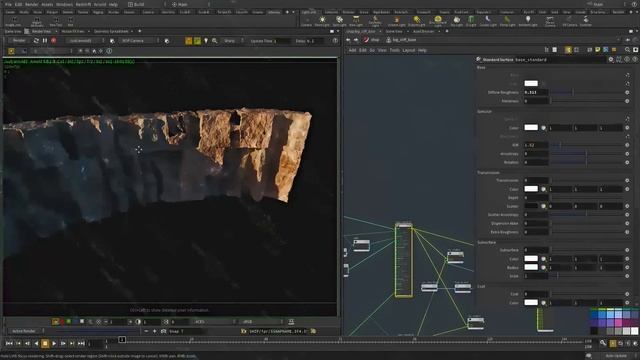Open the network editor Add menu
640x360 pixels.
[x=352, y=50]
